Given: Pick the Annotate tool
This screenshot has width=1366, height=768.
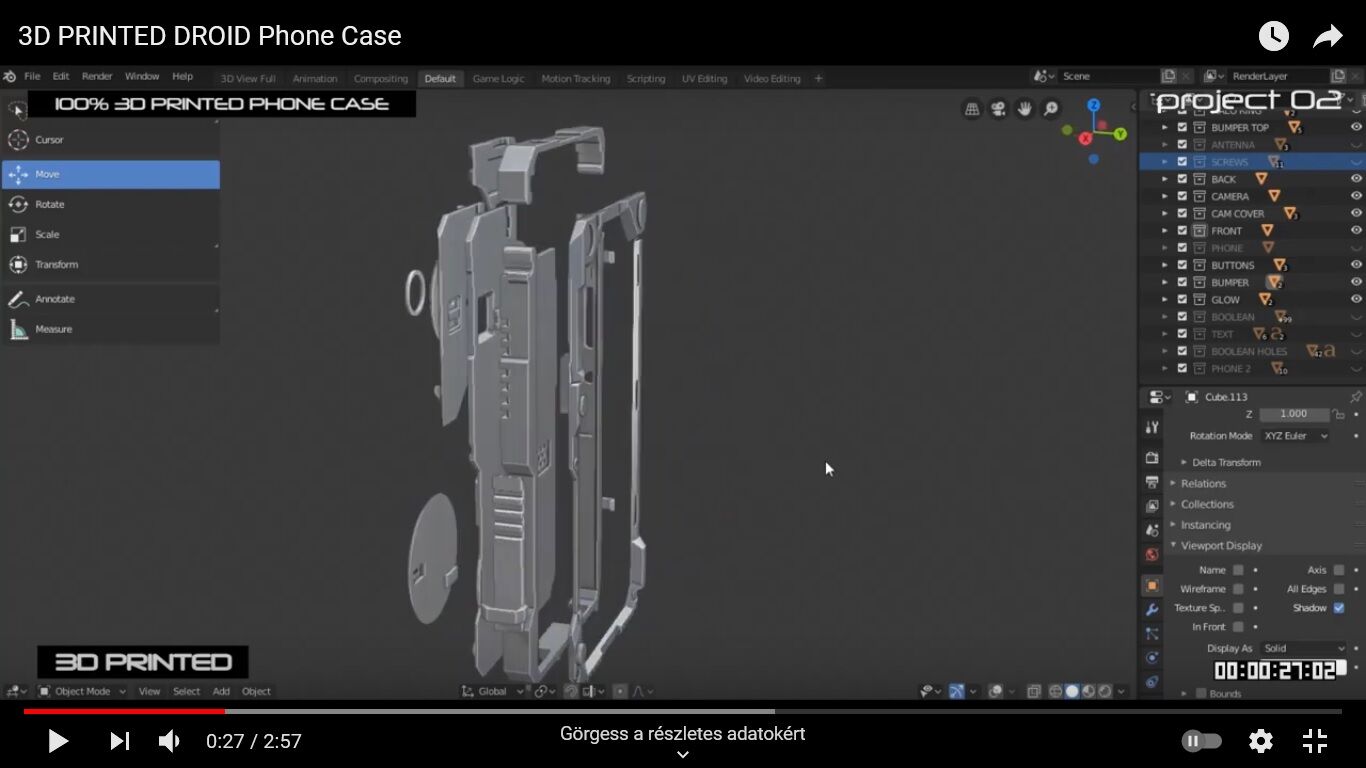Looking at the screenshot, I should coord(110,299).
